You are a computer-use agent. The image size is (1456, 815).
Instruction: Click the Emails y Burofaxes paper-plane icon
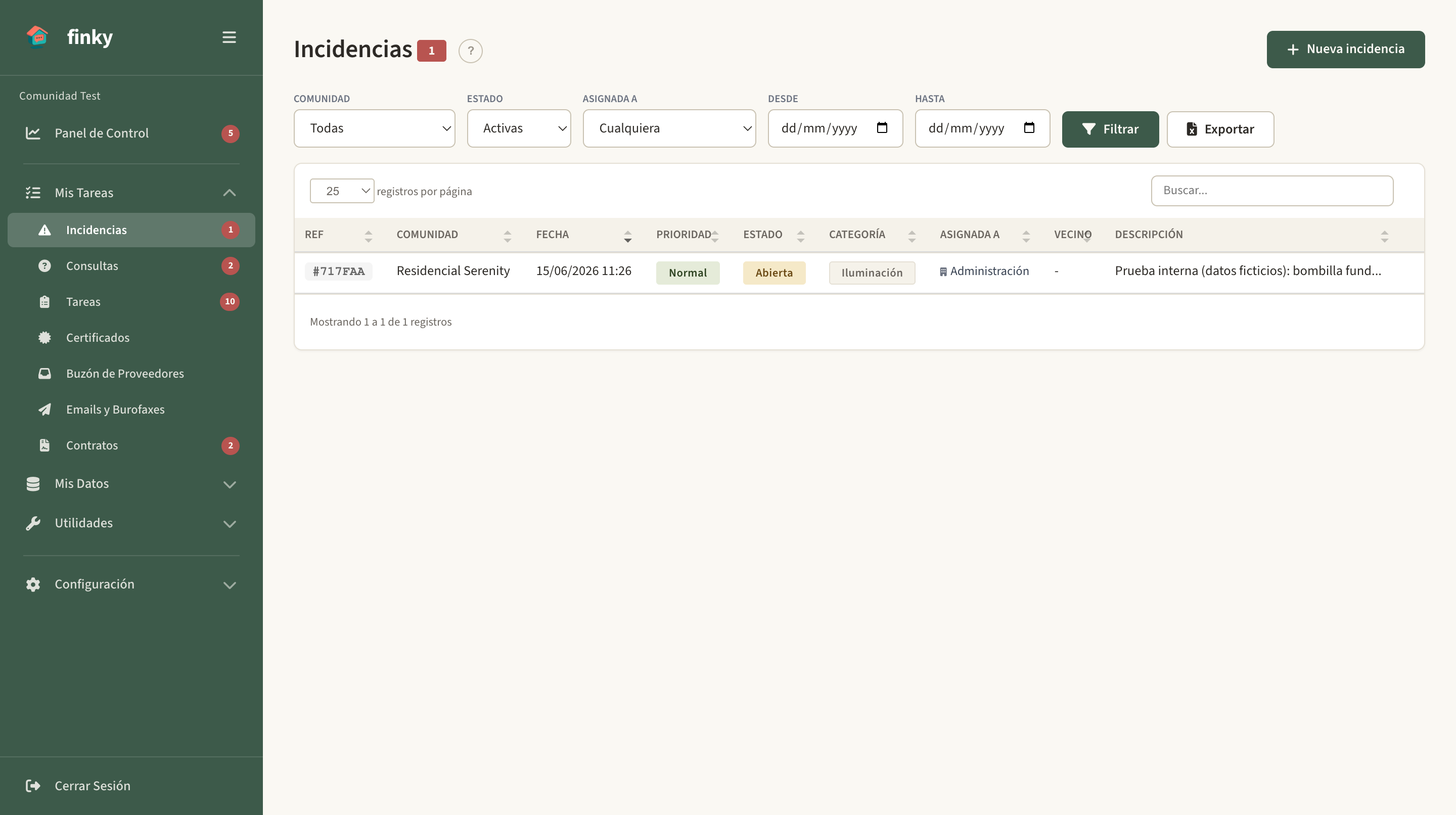(x=44, y=409)
